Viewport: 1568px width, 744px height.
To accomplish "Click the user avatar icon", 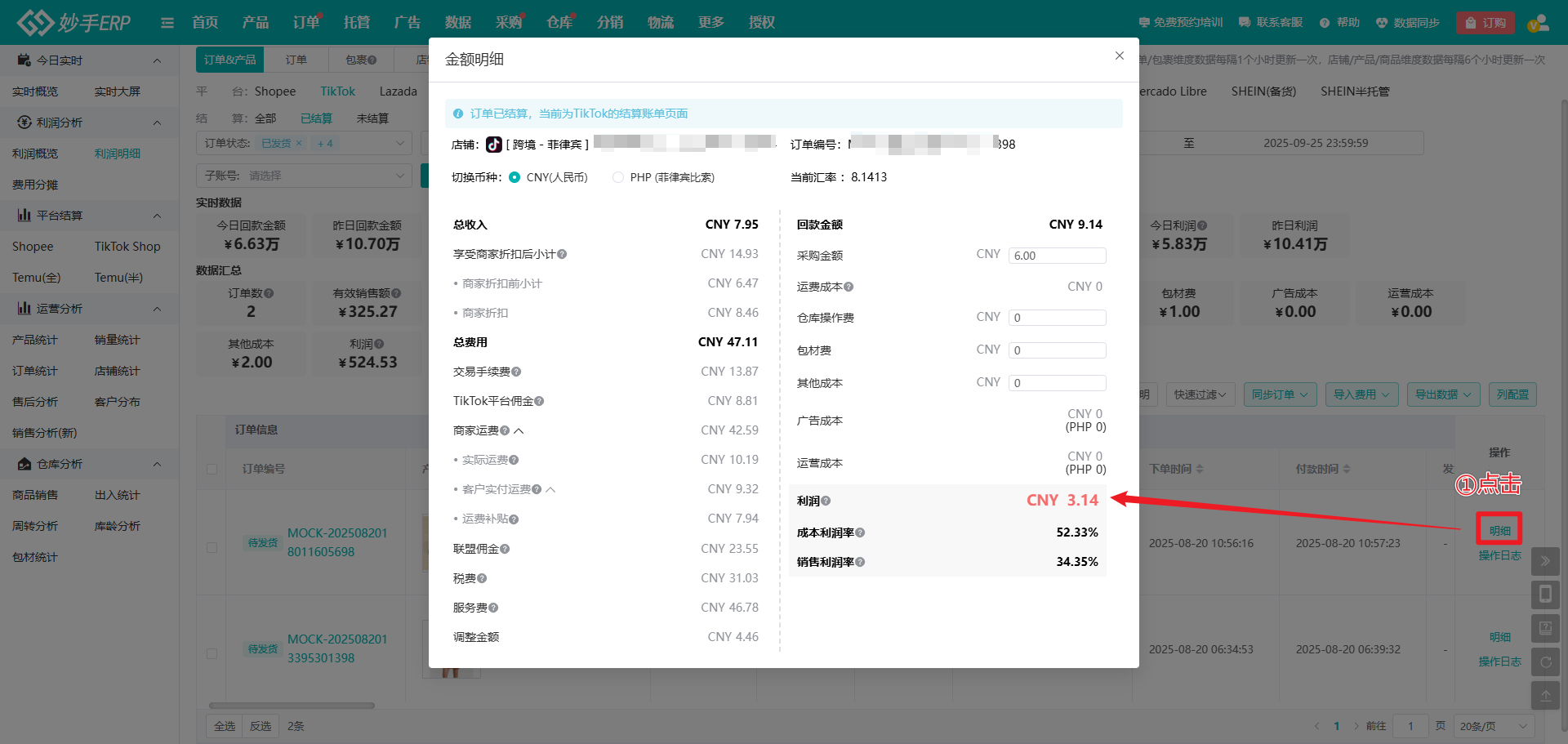I will tap(1539, 23).
